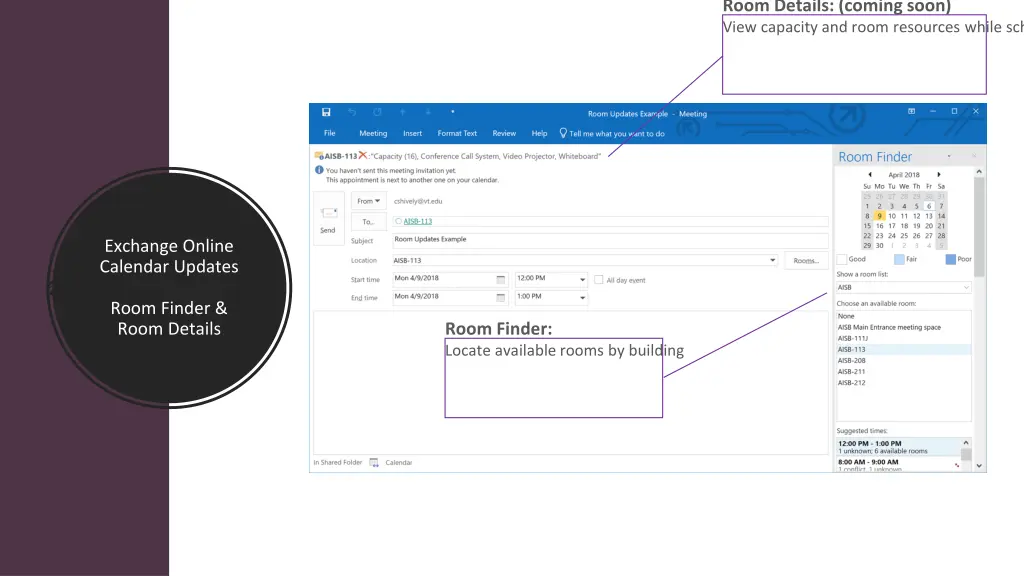
Task: Select room AISB-113 in room list
Action: tap(903, 349)
